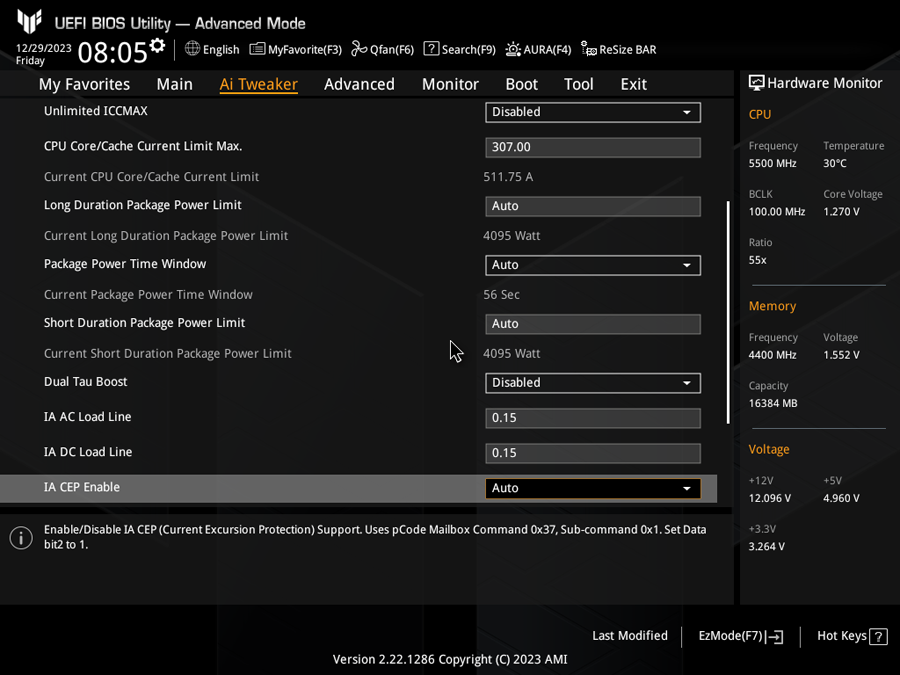This screenshot has width=900, height=675.
Task: Select the IA CEP Enable label
Action: point(82,487)
